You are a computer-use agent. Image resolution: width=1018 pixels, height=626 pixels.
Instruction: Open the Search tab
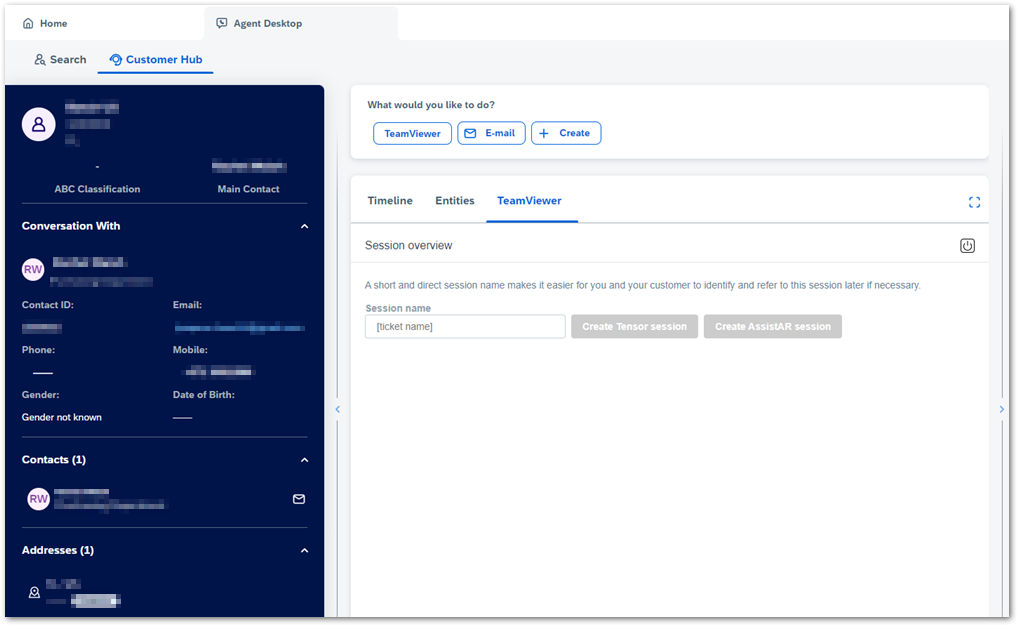(x=60, y=60)
